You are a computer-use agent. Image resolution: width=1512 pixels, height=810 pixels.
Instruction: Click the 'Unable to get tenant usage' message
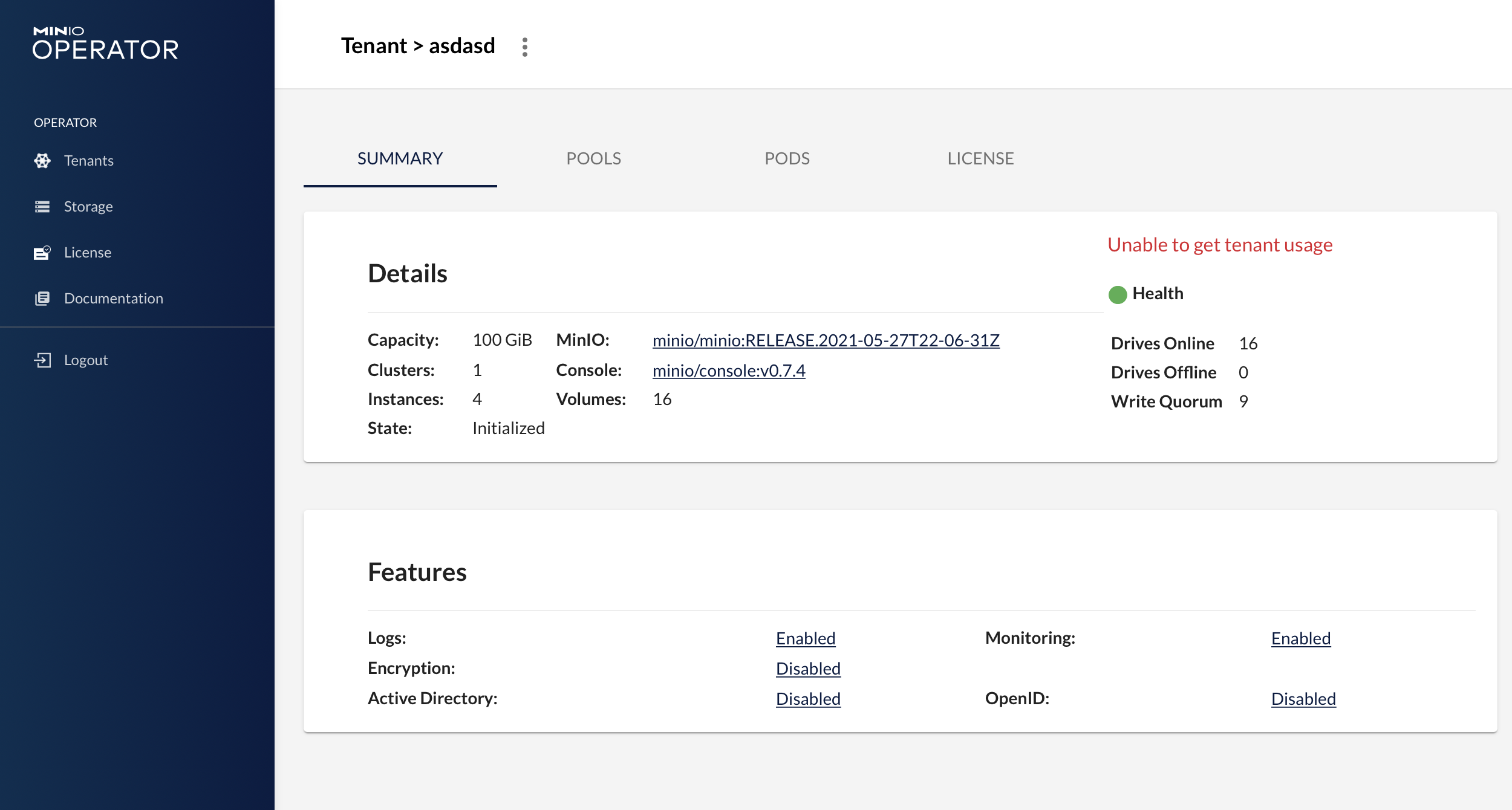click(x=1220, y=245)
